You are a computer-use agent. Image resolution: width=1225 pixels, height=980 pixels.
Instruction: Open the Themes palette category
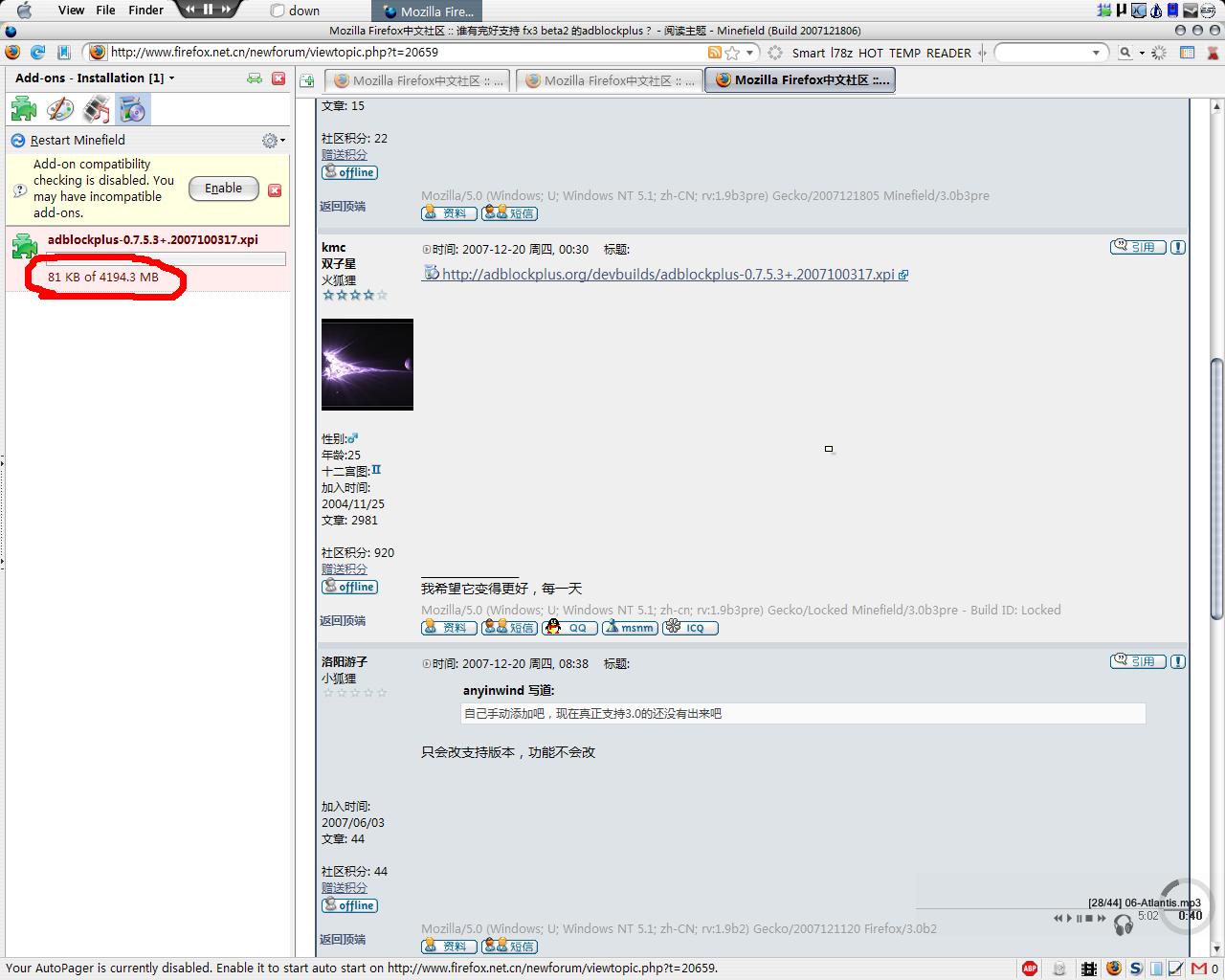60,109
